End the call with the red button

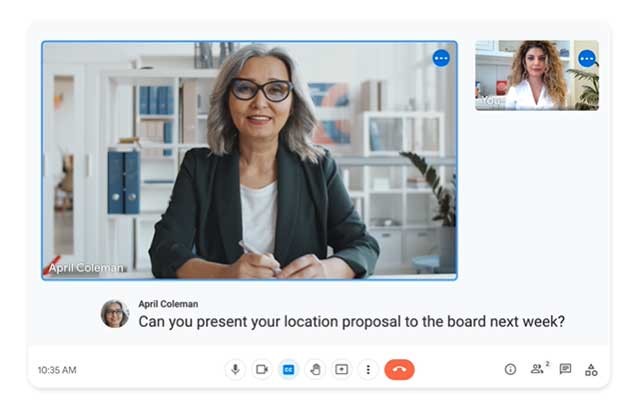tap(399, 369)
